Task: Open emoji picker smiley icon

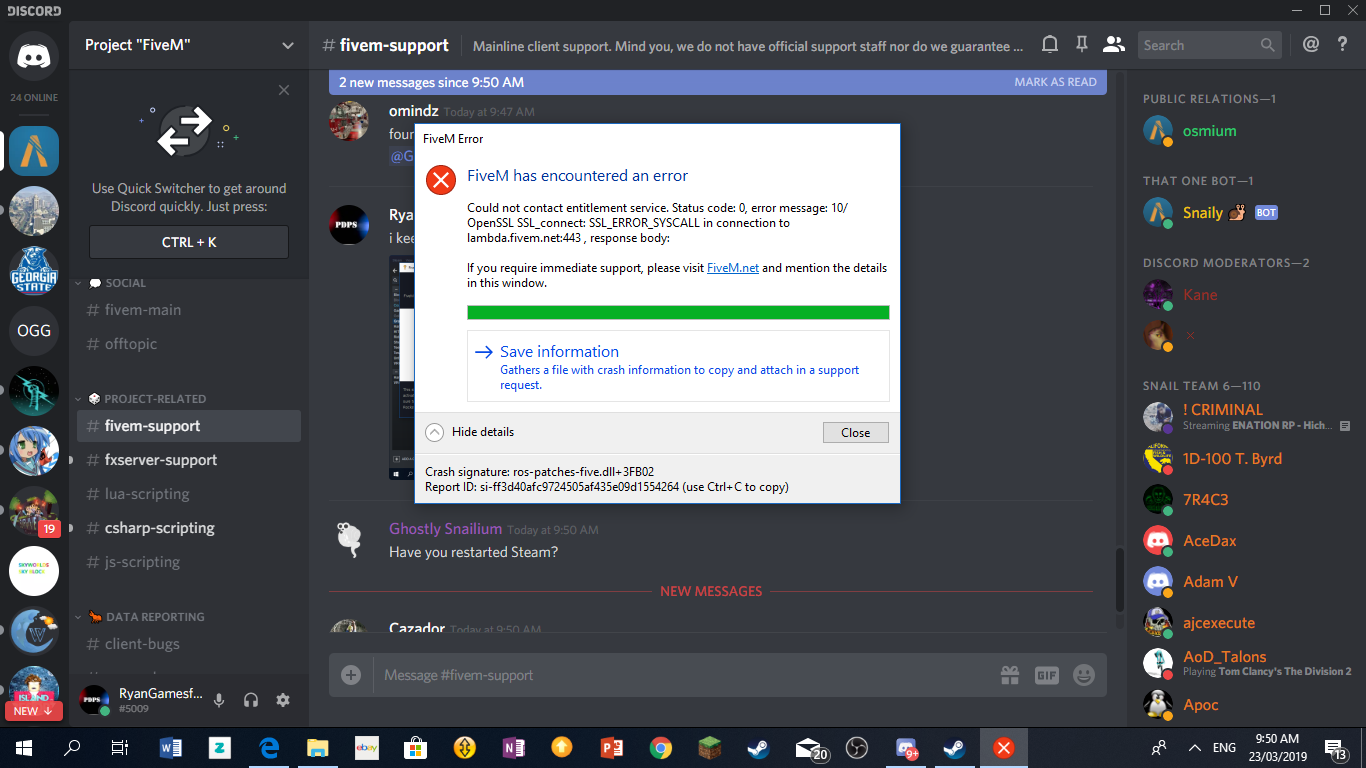Action: click(1084, 675)
